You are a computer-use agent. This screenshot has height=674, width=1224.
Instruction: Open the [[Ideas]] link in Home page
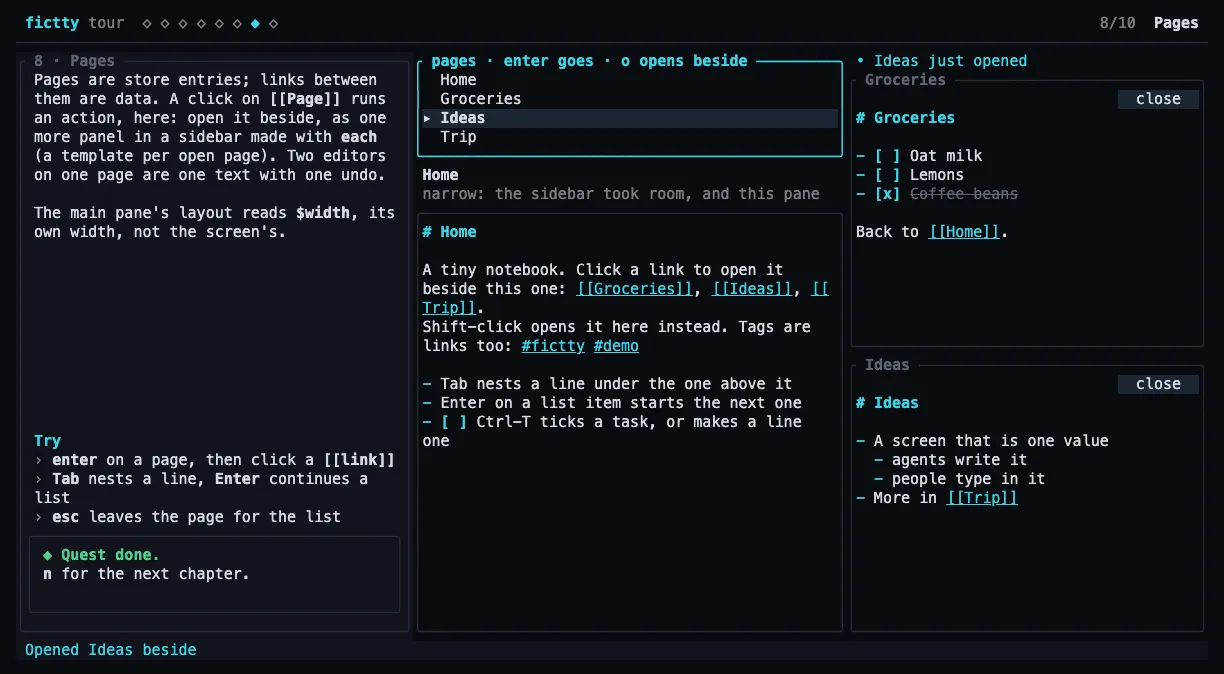752,289
